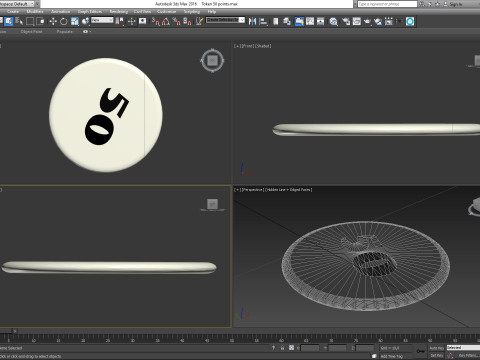This screenshot has width=480, height=360.
Task: Click the Use Pivot Point Center icon
Action: click(x=119, y=22)
